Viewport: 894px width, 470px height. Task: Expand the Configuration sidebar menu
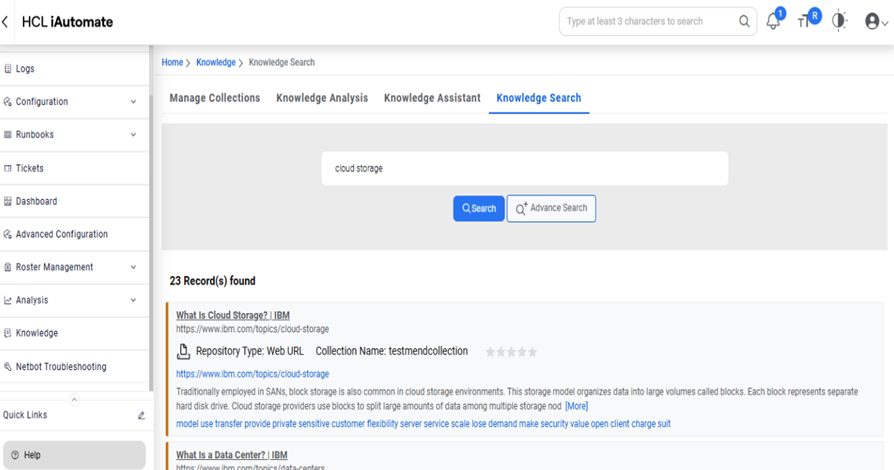[x=133, y=102]
